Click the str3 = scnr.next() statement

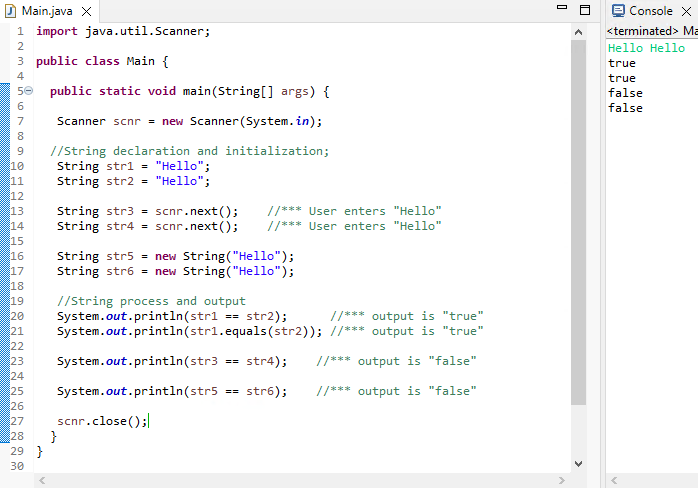(x=147, y=211)
